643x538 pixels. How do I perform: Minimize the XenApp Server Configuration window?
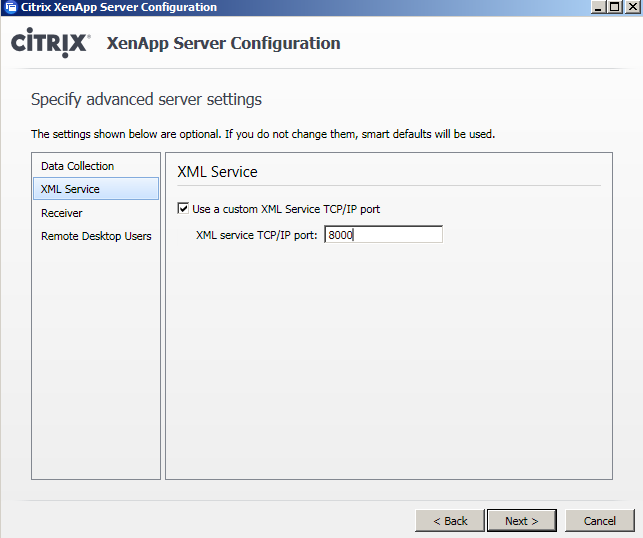click(598, 7)
